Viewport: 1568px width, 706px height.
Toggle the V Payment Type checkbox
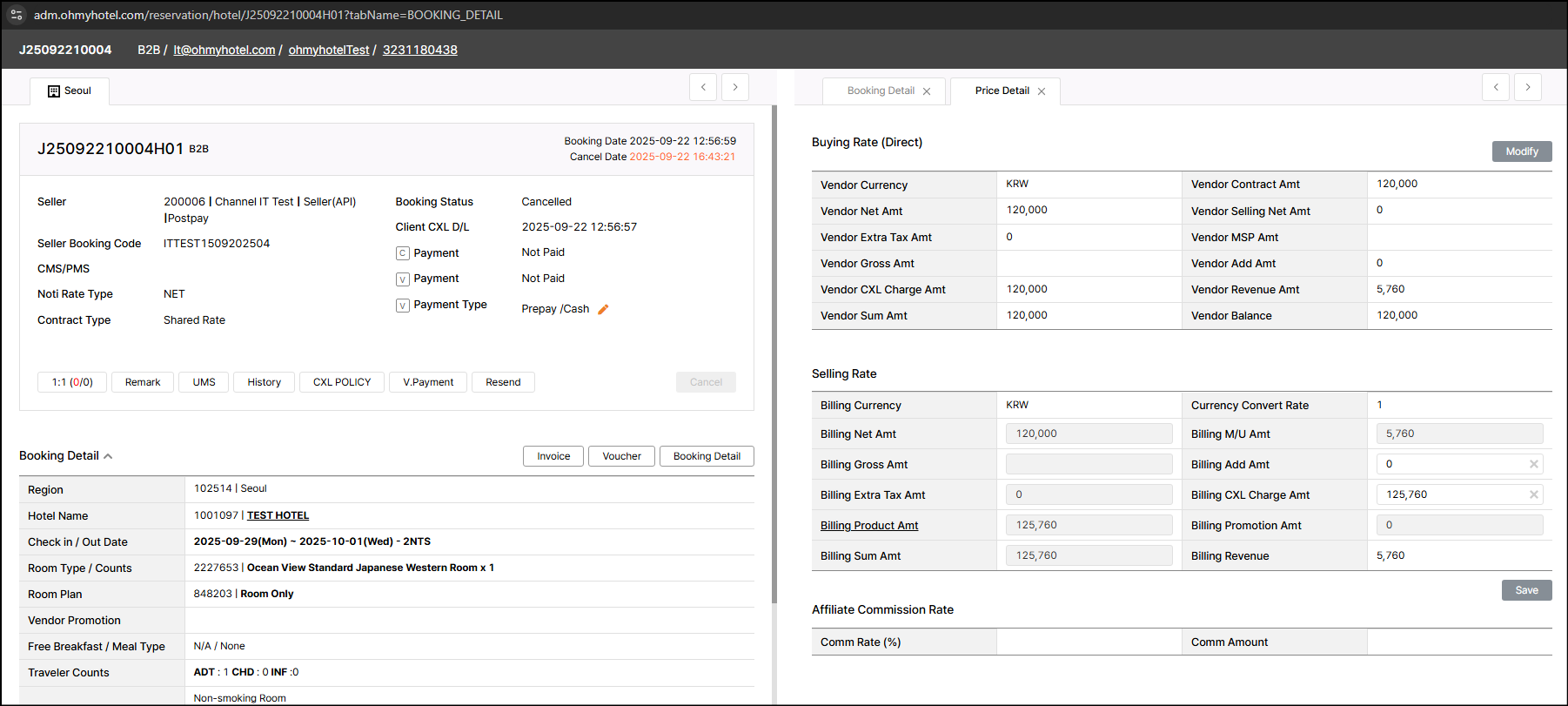point(402,306)
